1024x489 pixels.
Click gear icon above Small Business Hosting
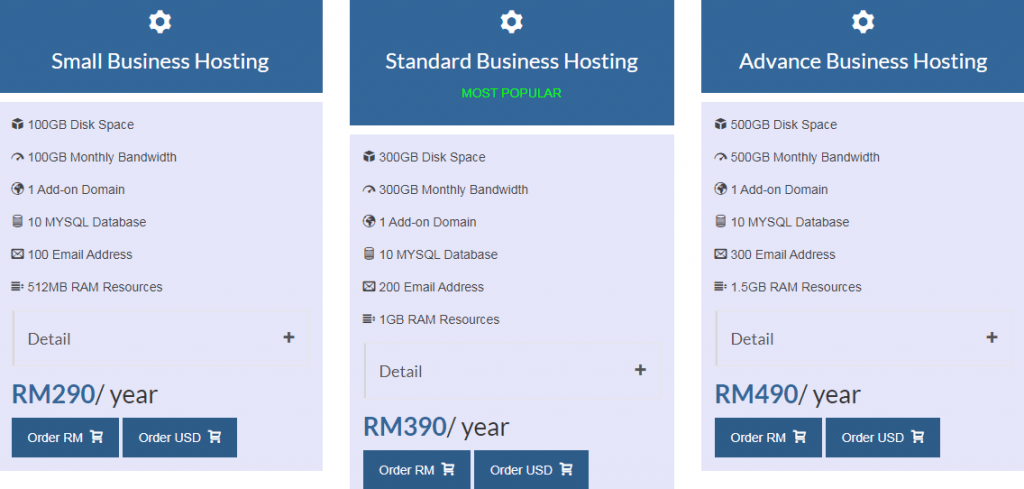(160, 22)
